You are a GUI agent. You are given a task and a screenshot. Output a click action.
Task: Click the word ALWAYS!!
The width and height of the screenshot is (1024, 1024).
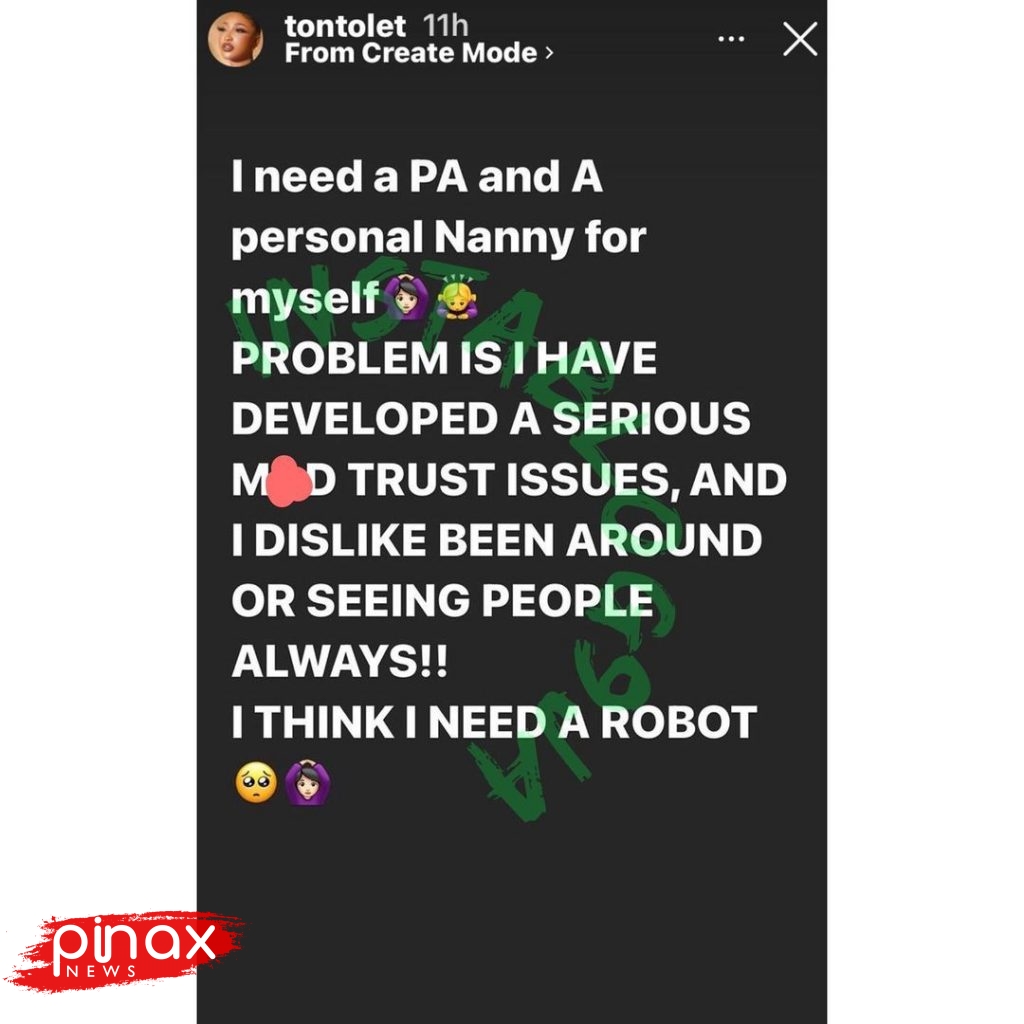(340, 662)
